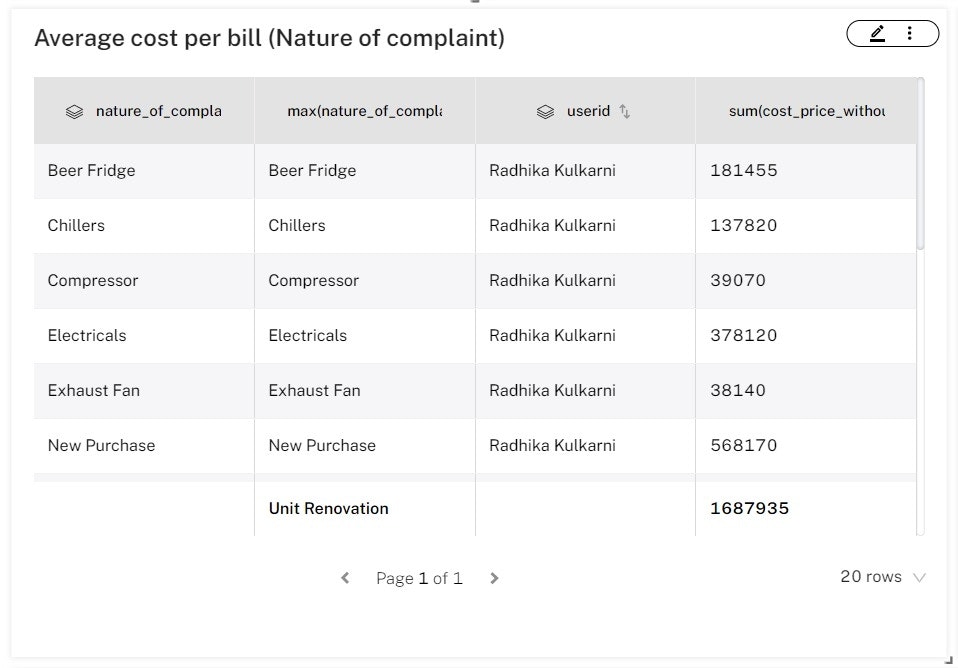958x668 pixels.
Task: Go to previous page arrow
Action: 345,578
